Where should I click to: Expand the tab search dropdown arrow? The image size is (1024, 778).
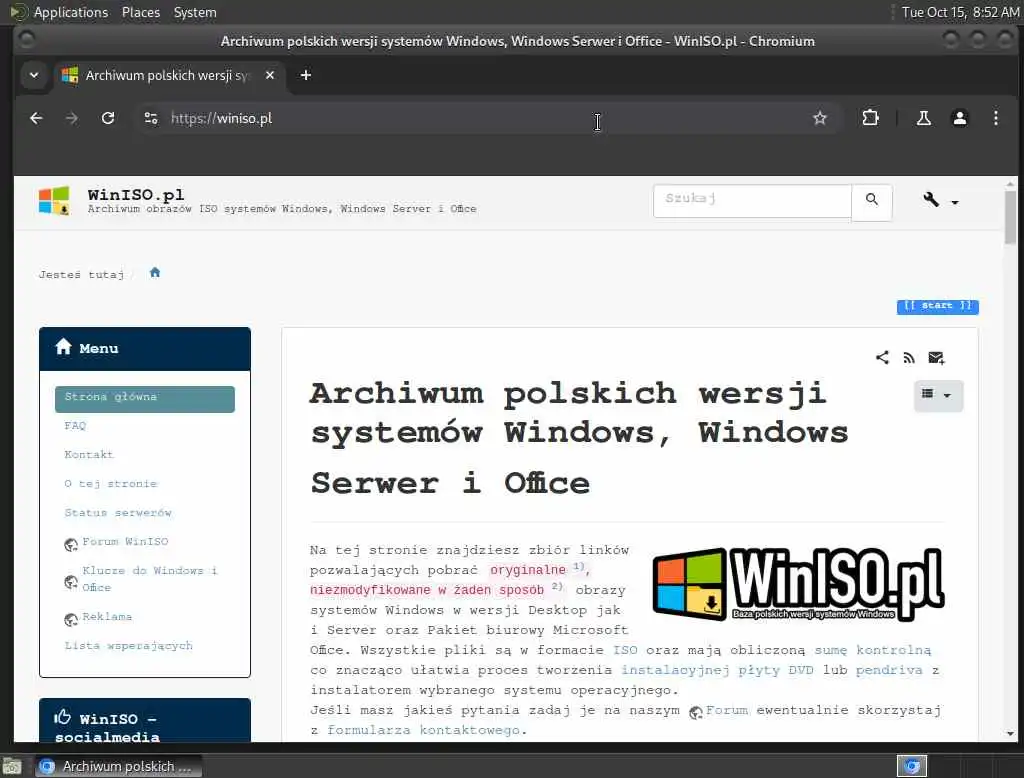tap(34, 75)
